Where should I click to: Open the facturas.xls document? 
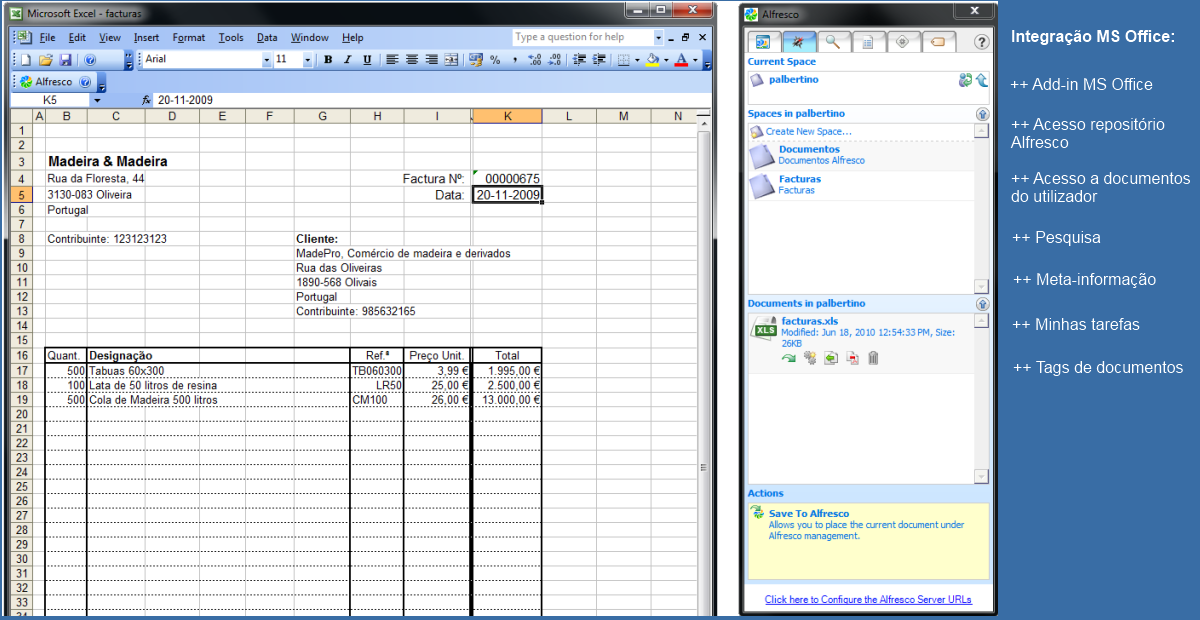[810, 321]
